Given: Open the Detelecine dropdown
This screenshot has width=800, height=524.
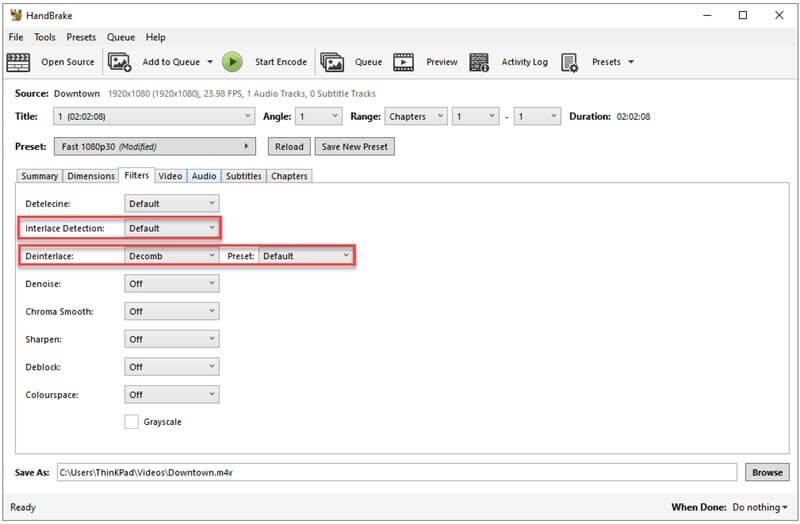Looking at the screenshot, I should pos(172,204).
